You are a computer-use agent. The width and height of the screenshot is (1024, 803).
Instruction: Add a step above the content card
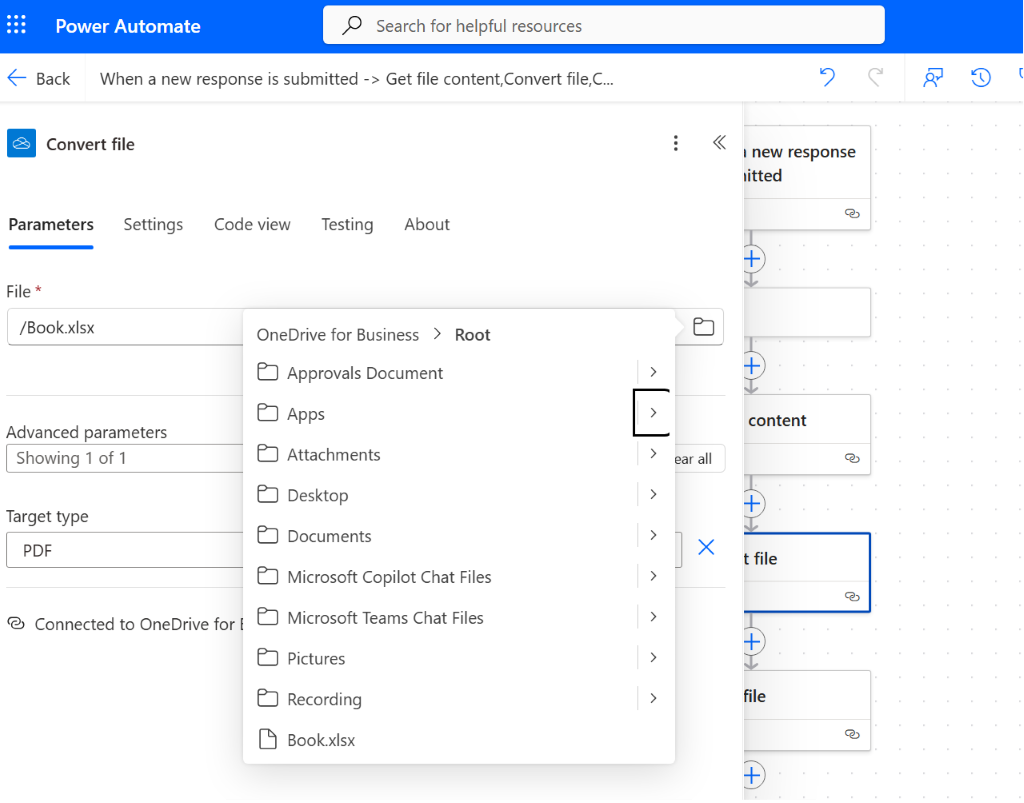(x=752, y=366)
